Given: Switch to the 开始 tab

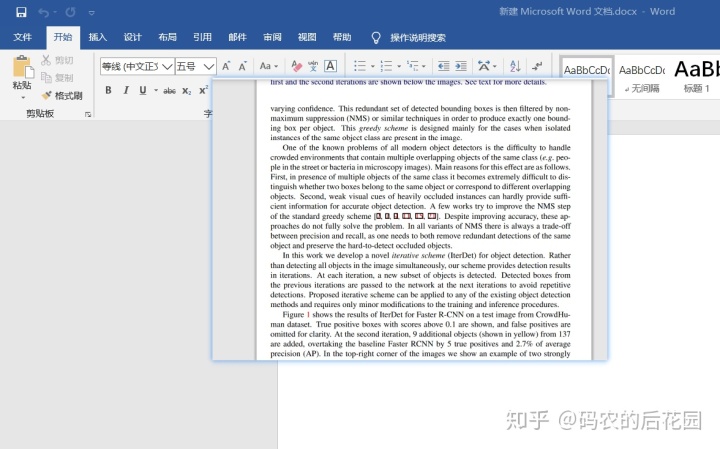Looking at the screenshot, I should tap(63, 37).
